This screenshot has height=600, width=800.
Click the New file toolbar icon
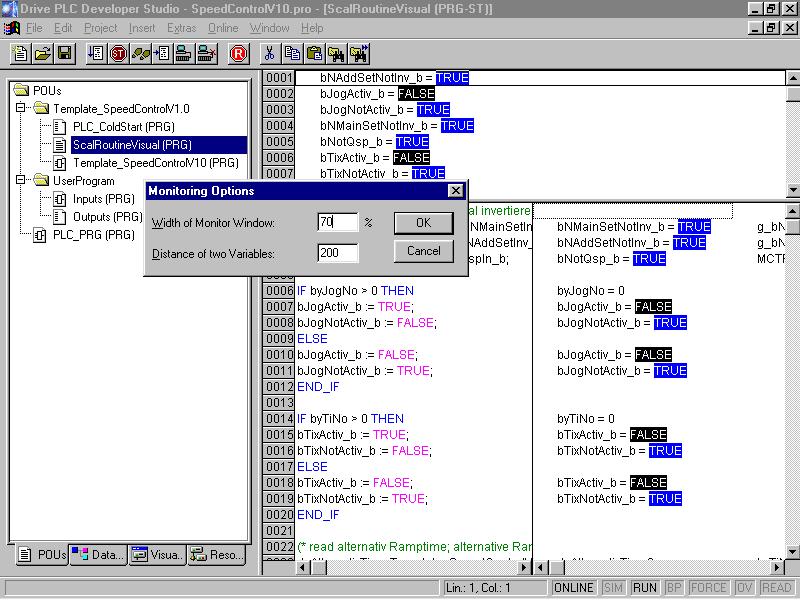pyautogui.click(x=20, y=54)
